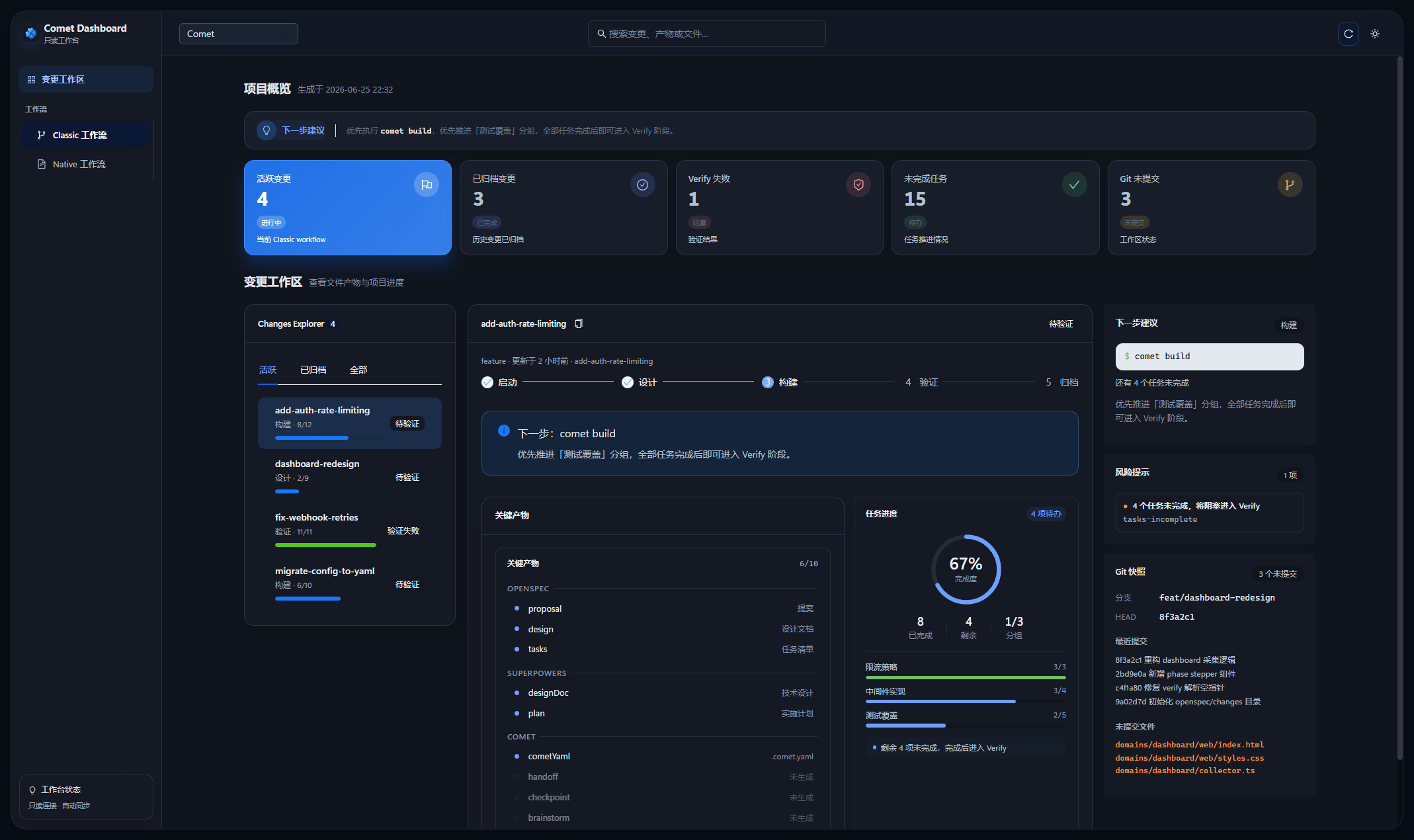Click the proposal artifact row

pyautogui.click(x=663, y=609)
